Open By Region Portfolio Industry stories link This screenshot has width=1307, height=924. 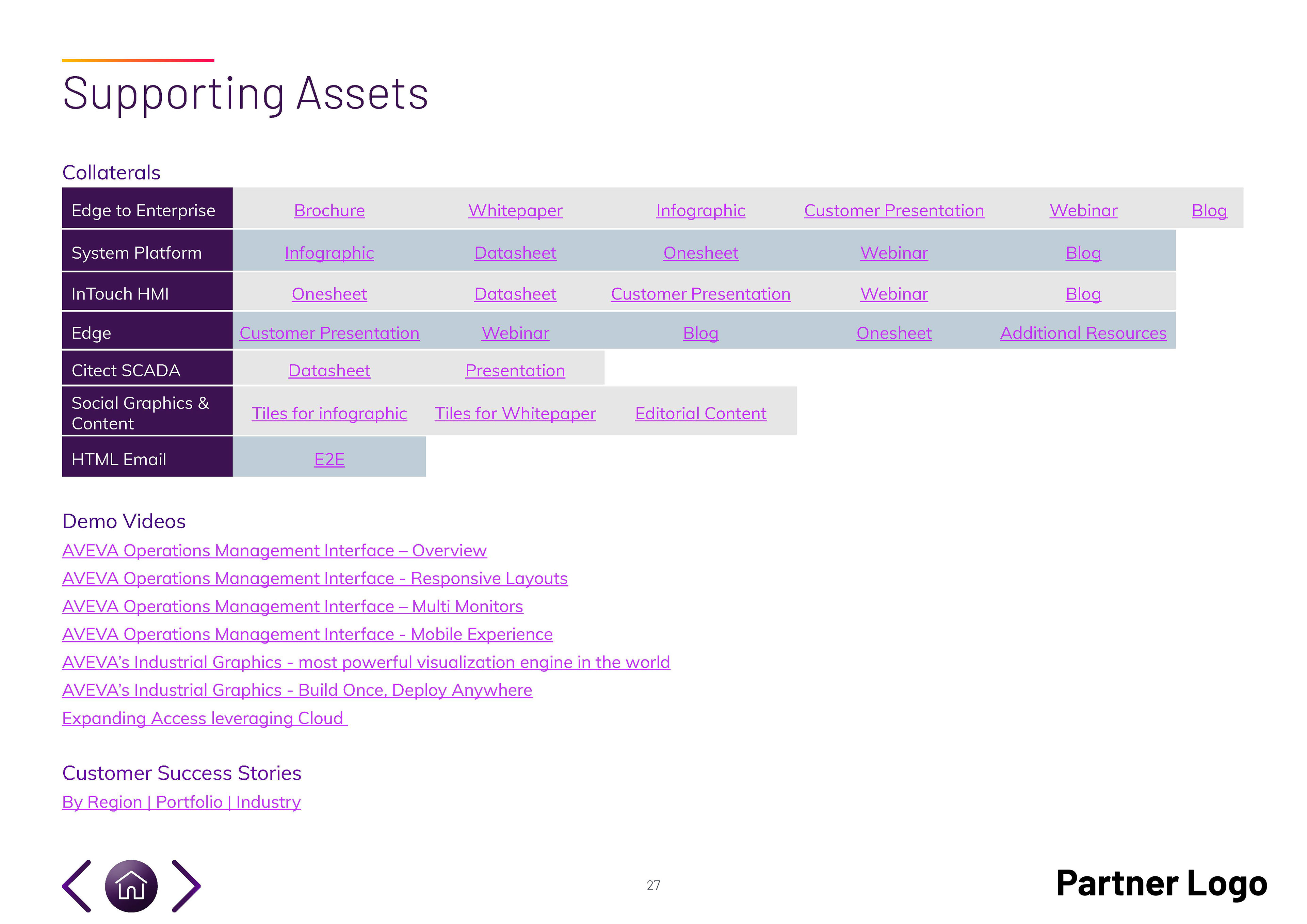coord(182,802)
